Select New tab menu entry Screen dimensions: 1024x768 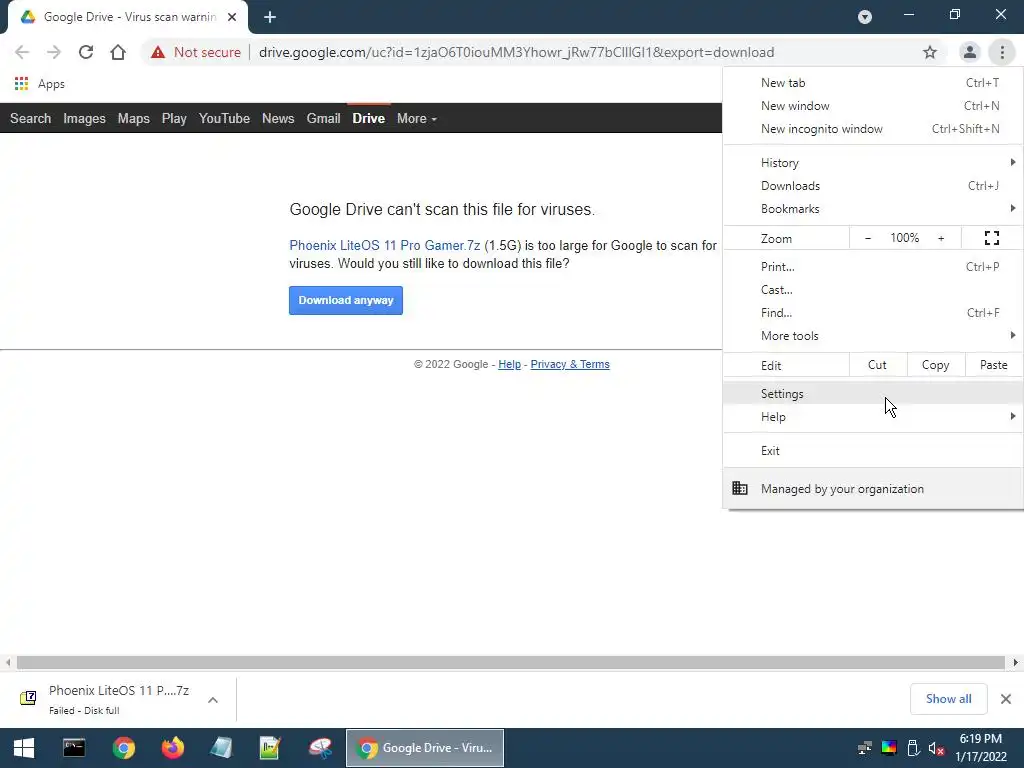(873, 83)
